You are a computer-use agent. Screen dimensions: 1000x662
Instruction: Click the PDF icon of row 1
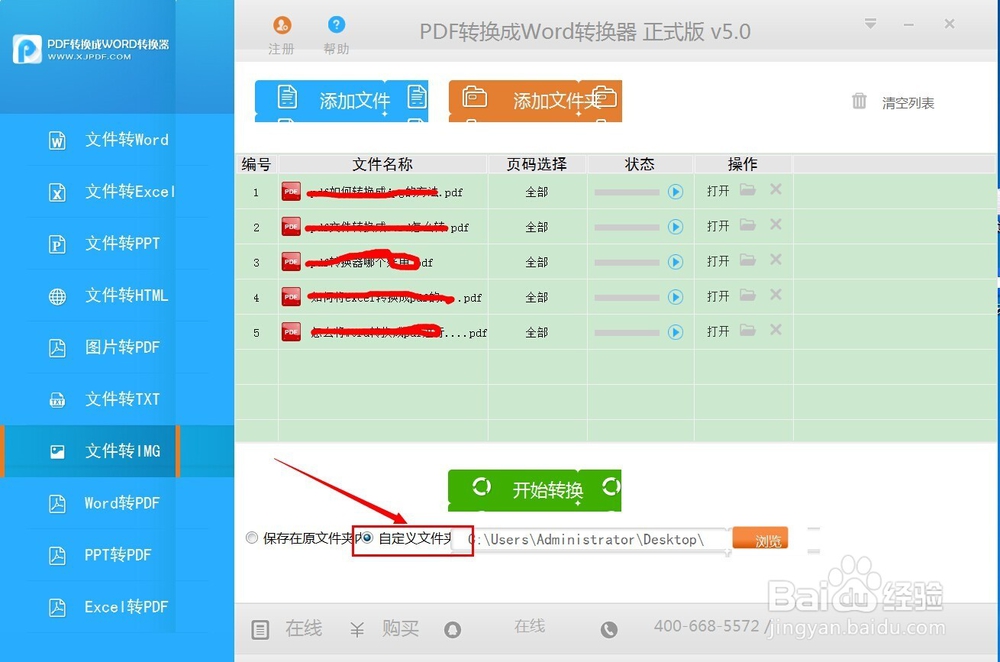coord(291,191)
